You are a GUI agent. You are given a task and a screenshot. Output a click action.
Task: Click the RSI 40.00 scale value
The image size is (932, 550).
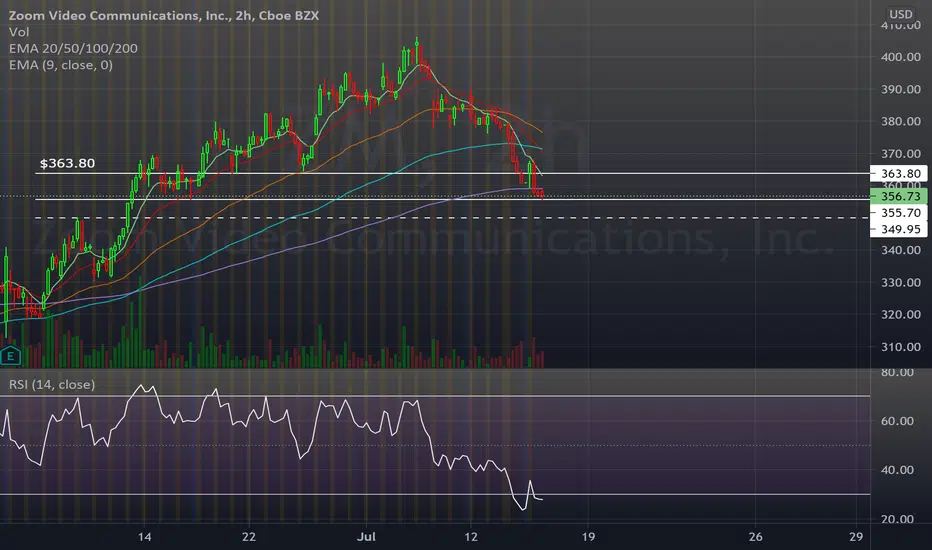tap(898, 470)
